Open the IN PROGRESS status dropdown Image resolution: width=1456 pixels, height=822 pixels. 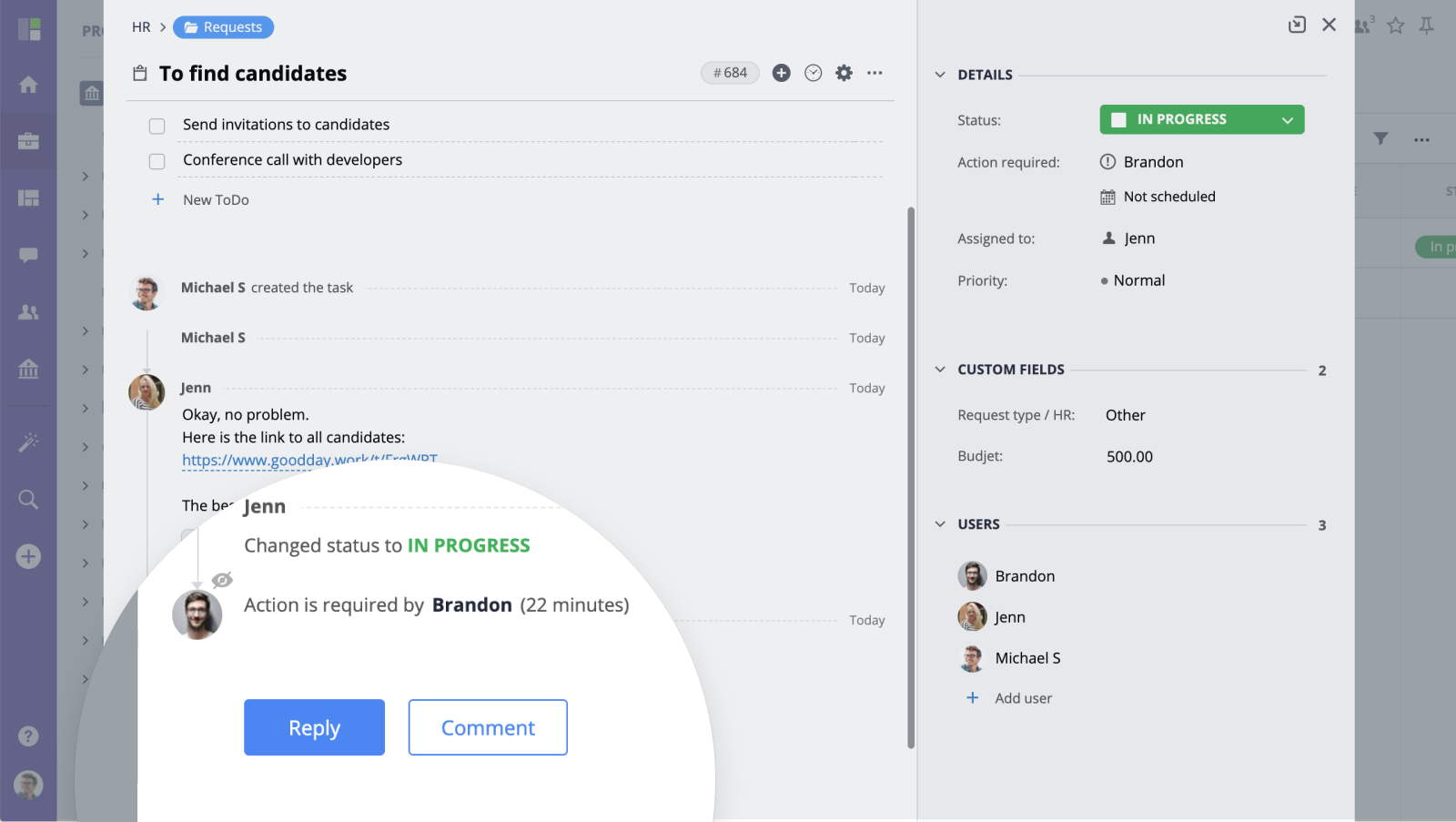tap(1201, 119)
